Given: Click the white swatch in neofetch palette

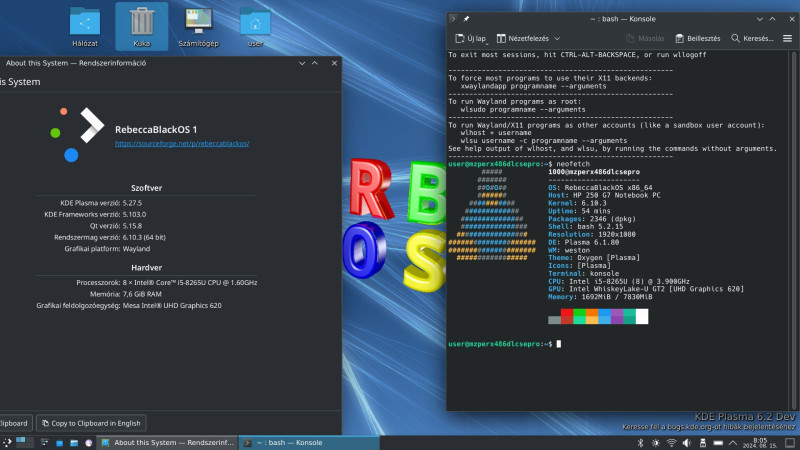Looking at the screenshot, I should point(642,316).
